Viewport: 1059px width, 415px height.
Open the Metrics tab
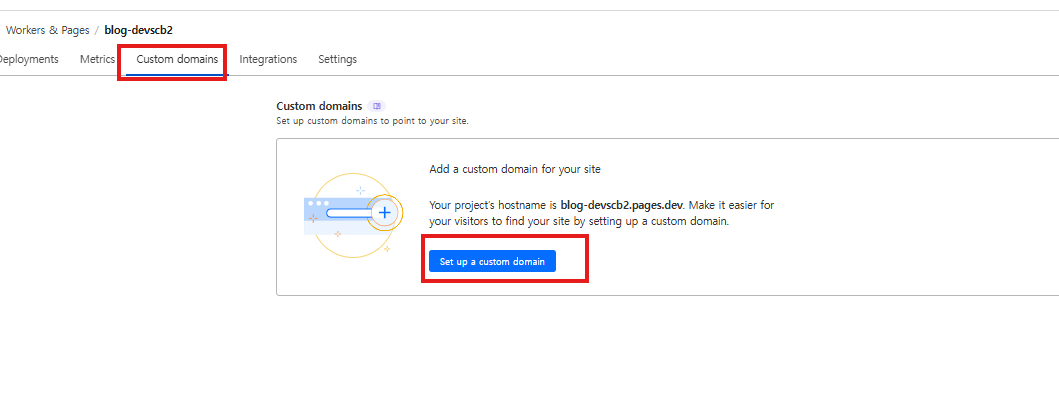coord(97,59)
